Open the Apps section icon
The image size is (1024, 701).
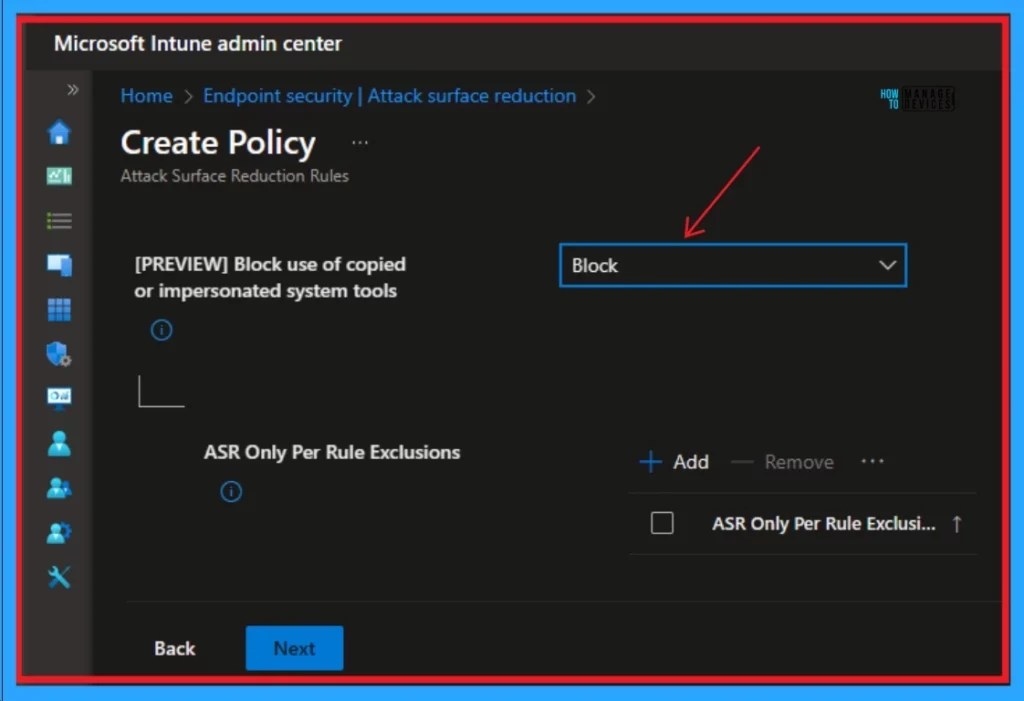click(59, 308)
